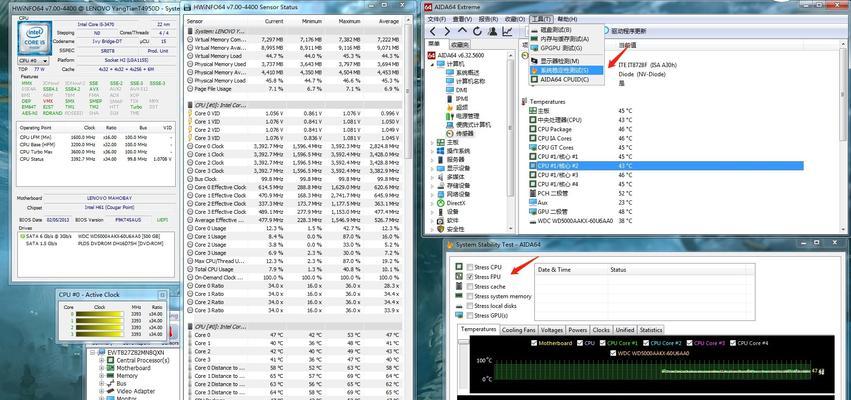Toggle the Motherboard graph legend checkbox
This screenshot has width=851, height=400.
pyautogui.click(x=534, y=343)
